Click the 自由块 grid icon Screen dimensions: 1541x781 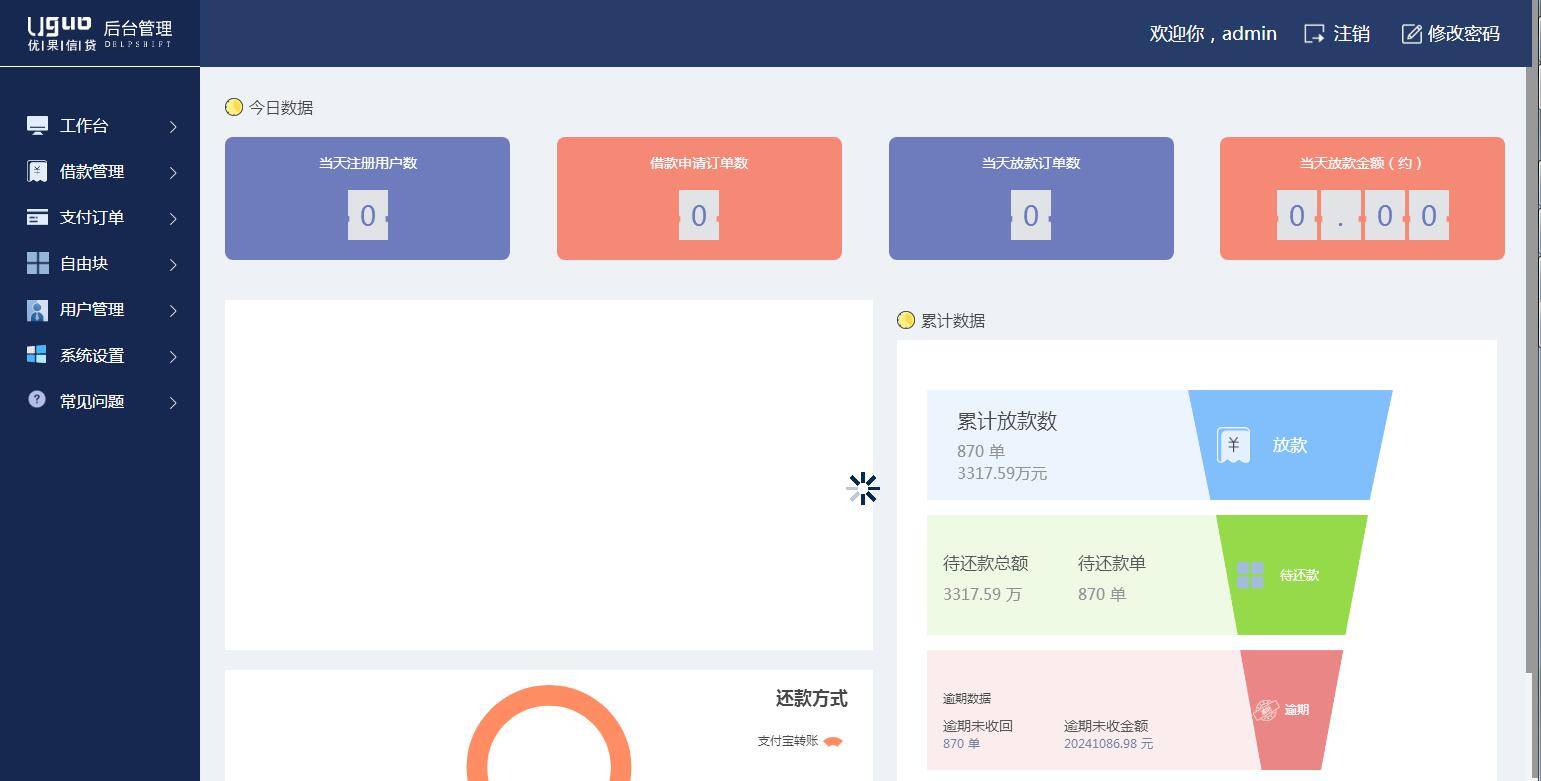coord(37,263)
